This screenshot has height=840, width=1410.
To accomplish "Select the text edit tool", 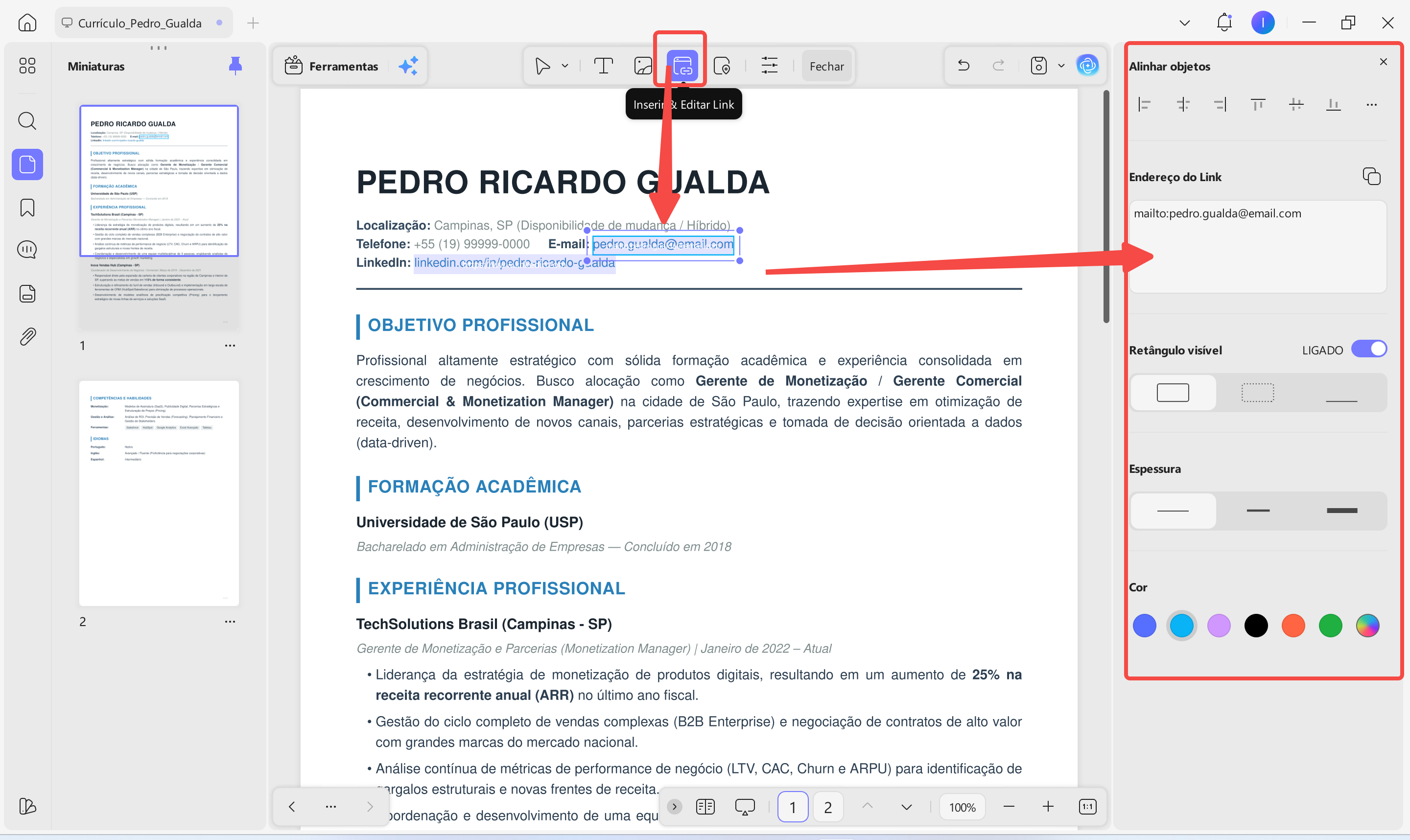I will 603,66.
